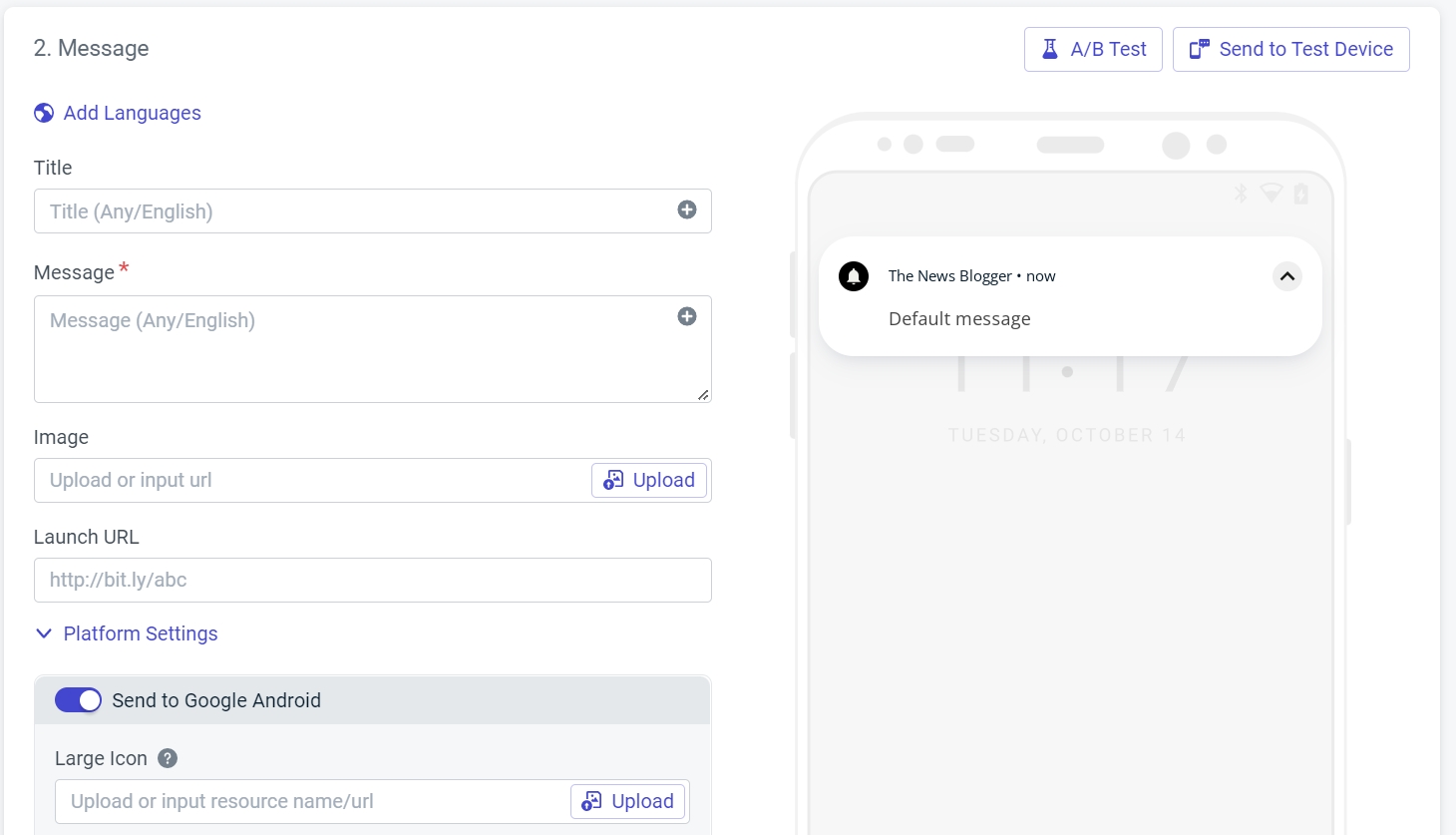Click the Bluetooth icon in phone preview
The height and width of the screenshot is (835, 1456).
[1241, 194]
